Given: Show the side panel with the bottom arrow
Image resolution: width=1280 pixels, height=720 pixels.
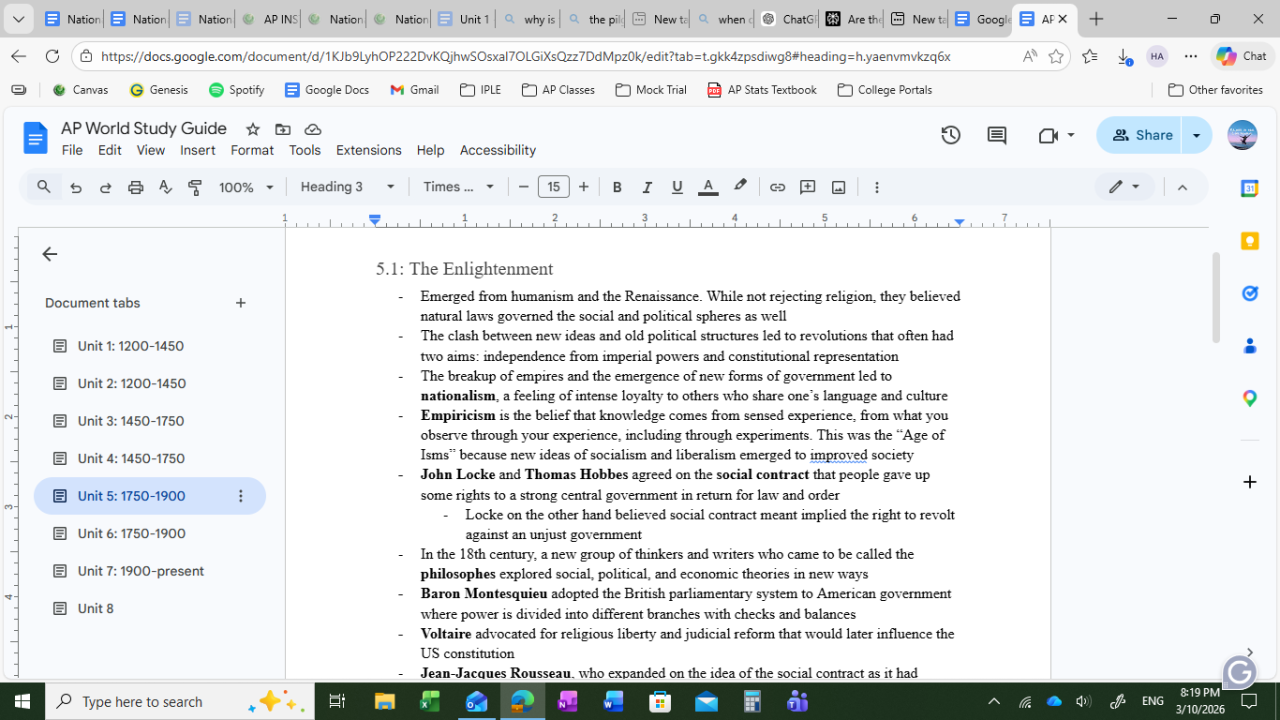Looking at the screenshot, I should click(1249, 653).
